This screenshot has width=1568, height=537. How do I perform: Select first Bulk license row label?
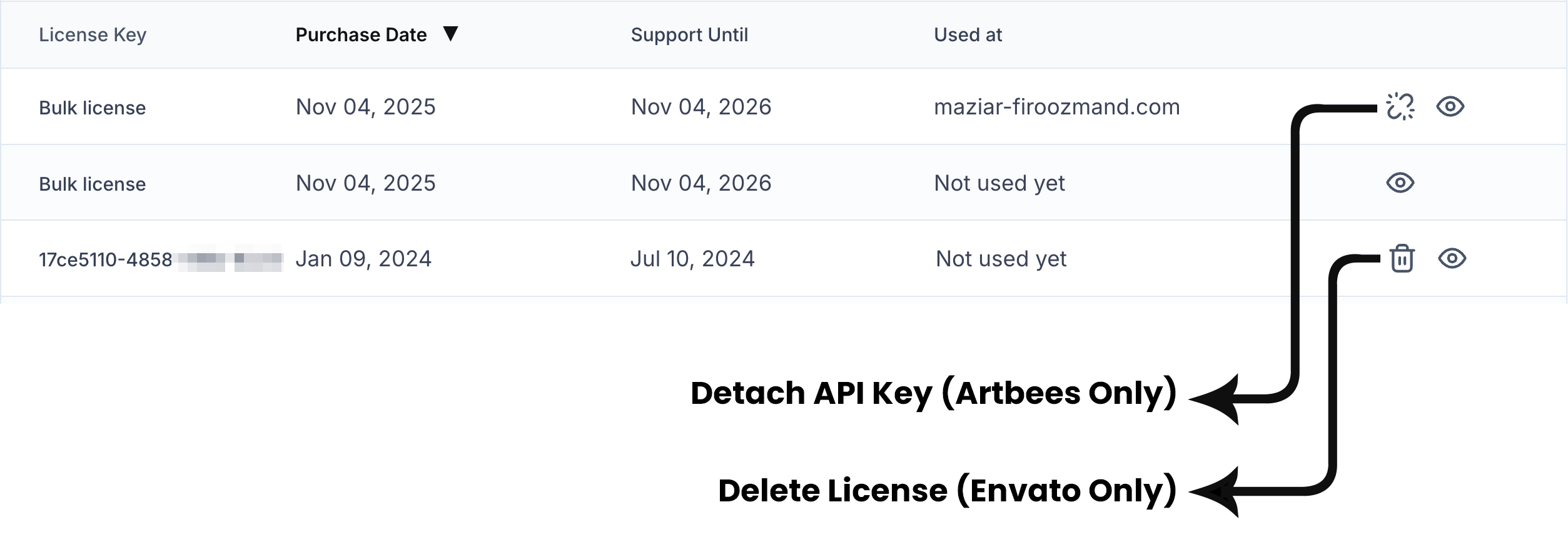[93, 108]
